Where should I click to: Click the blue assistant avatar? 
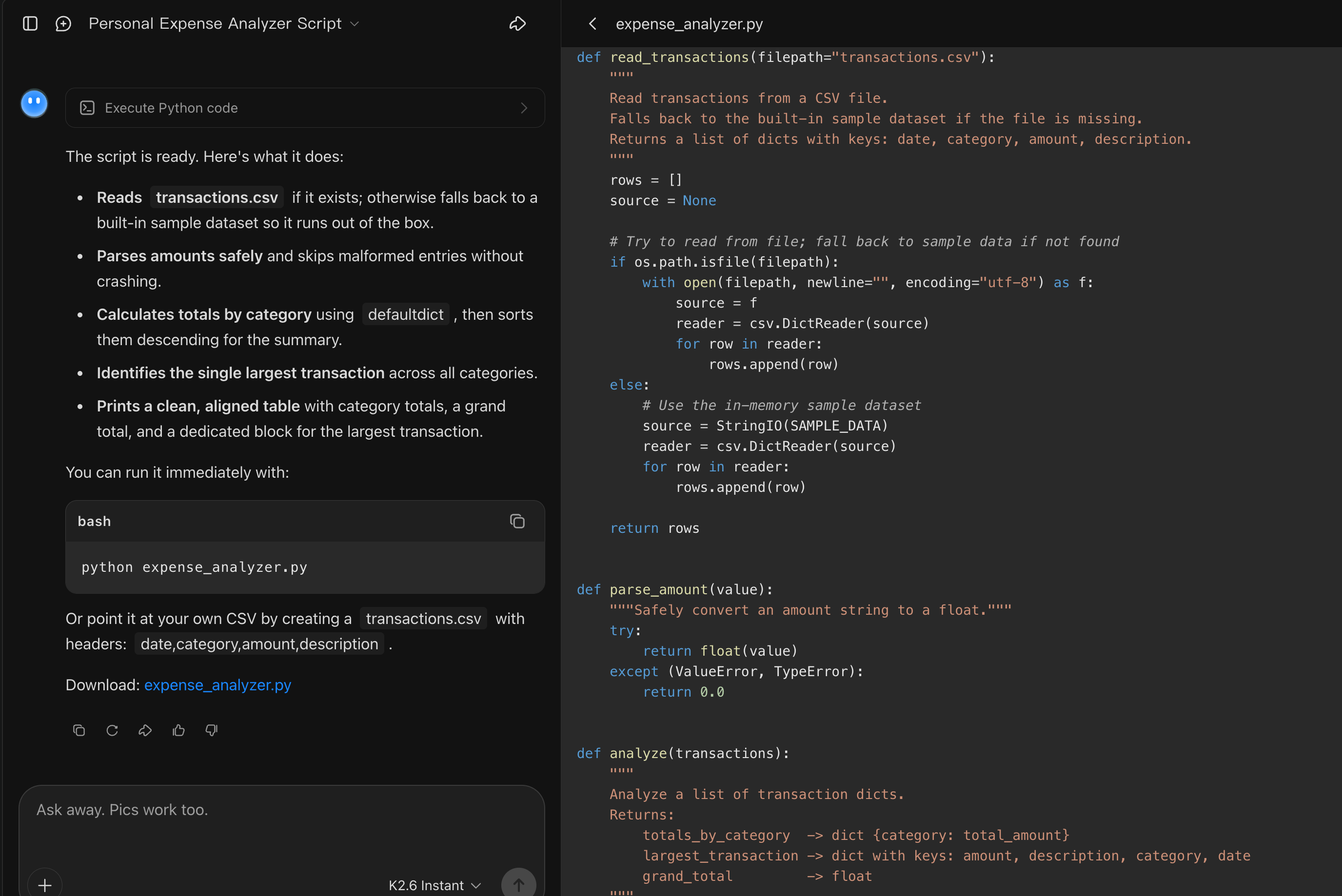point(34,103)
